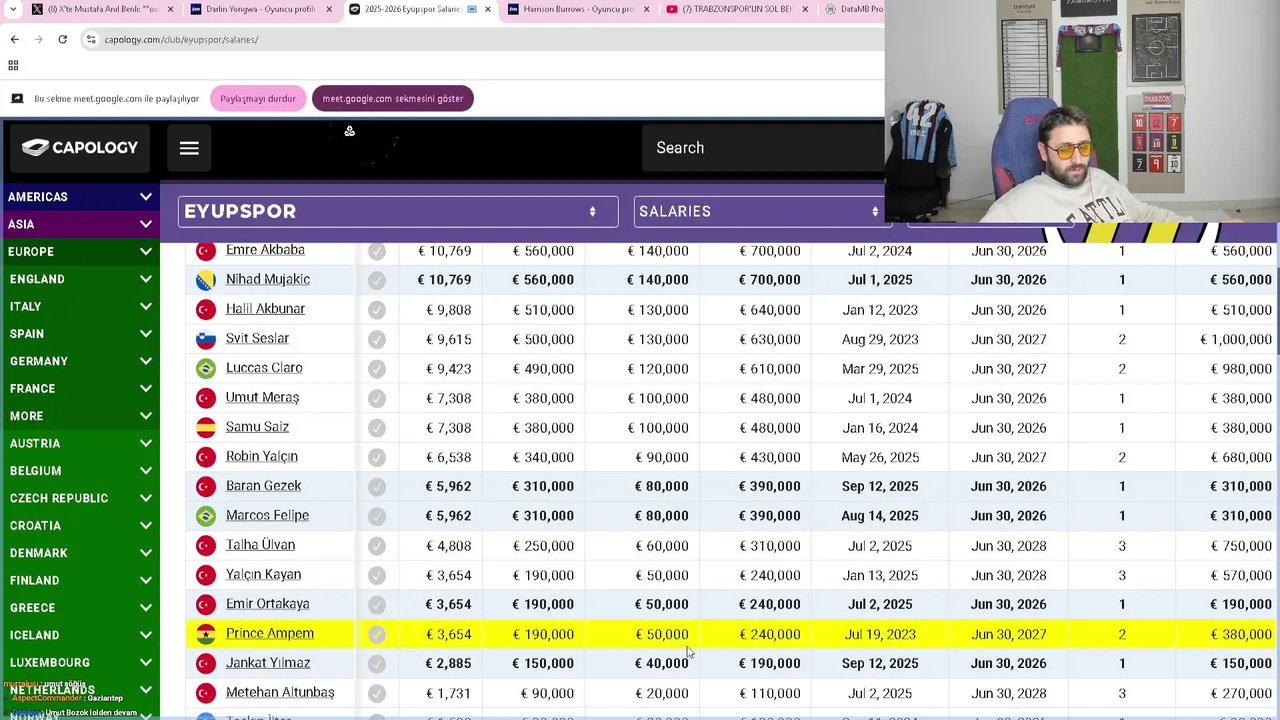The image size is (1280, 720).
Task: Click the Brazil flag beside Luccas Claro
Action: [206, 369]
